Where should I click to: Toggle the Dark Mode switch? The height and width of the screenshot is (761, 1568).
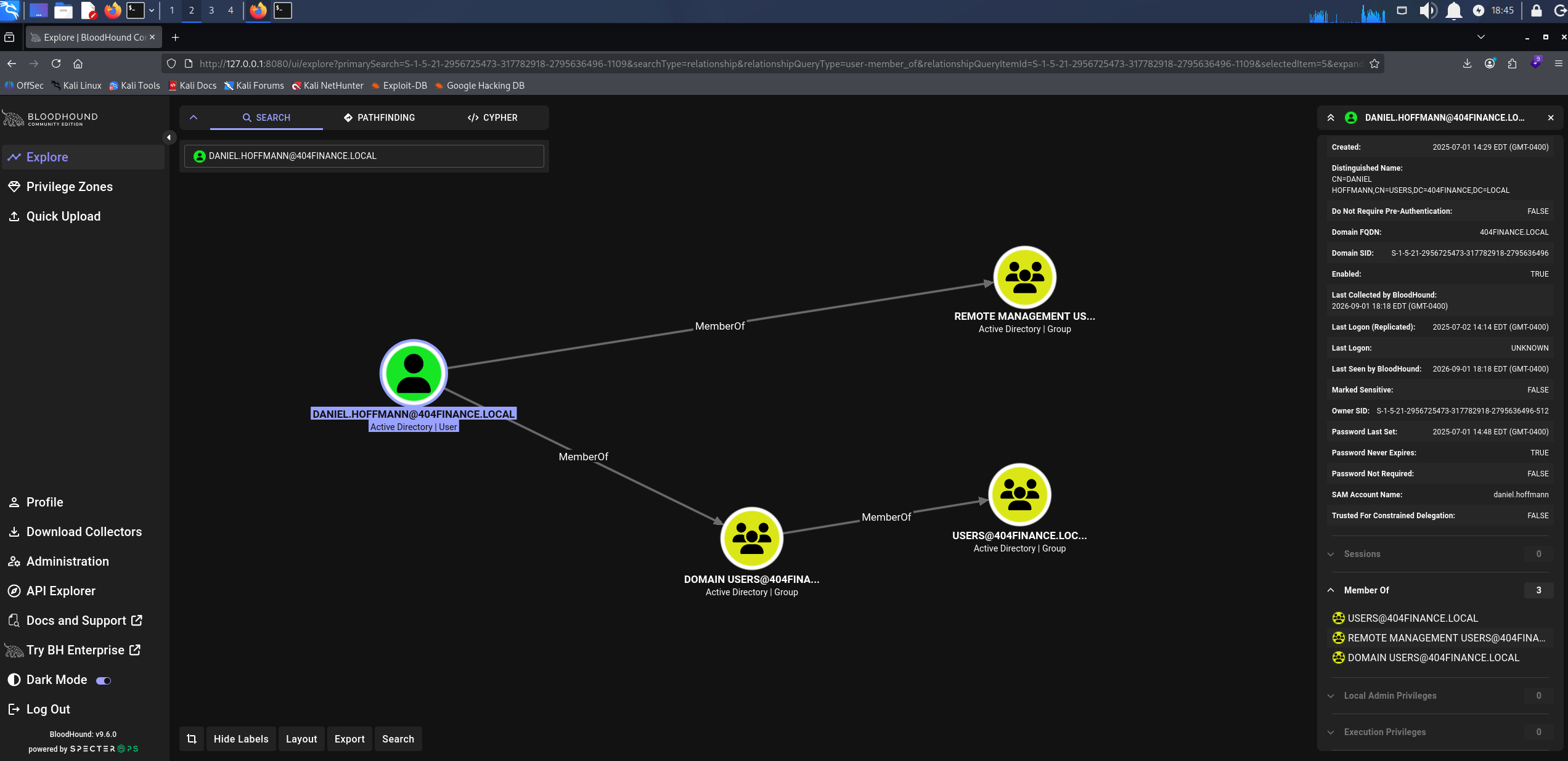[104, 680]
